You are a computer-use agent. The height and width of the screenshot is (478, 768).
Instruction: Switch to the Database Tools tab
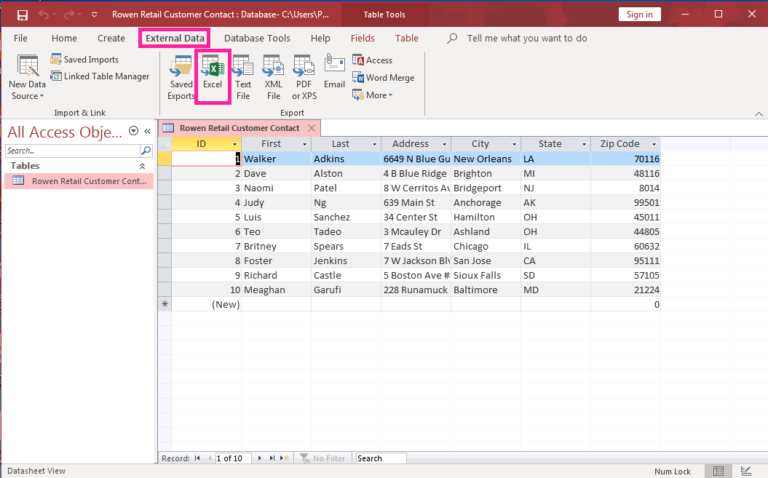257,38
